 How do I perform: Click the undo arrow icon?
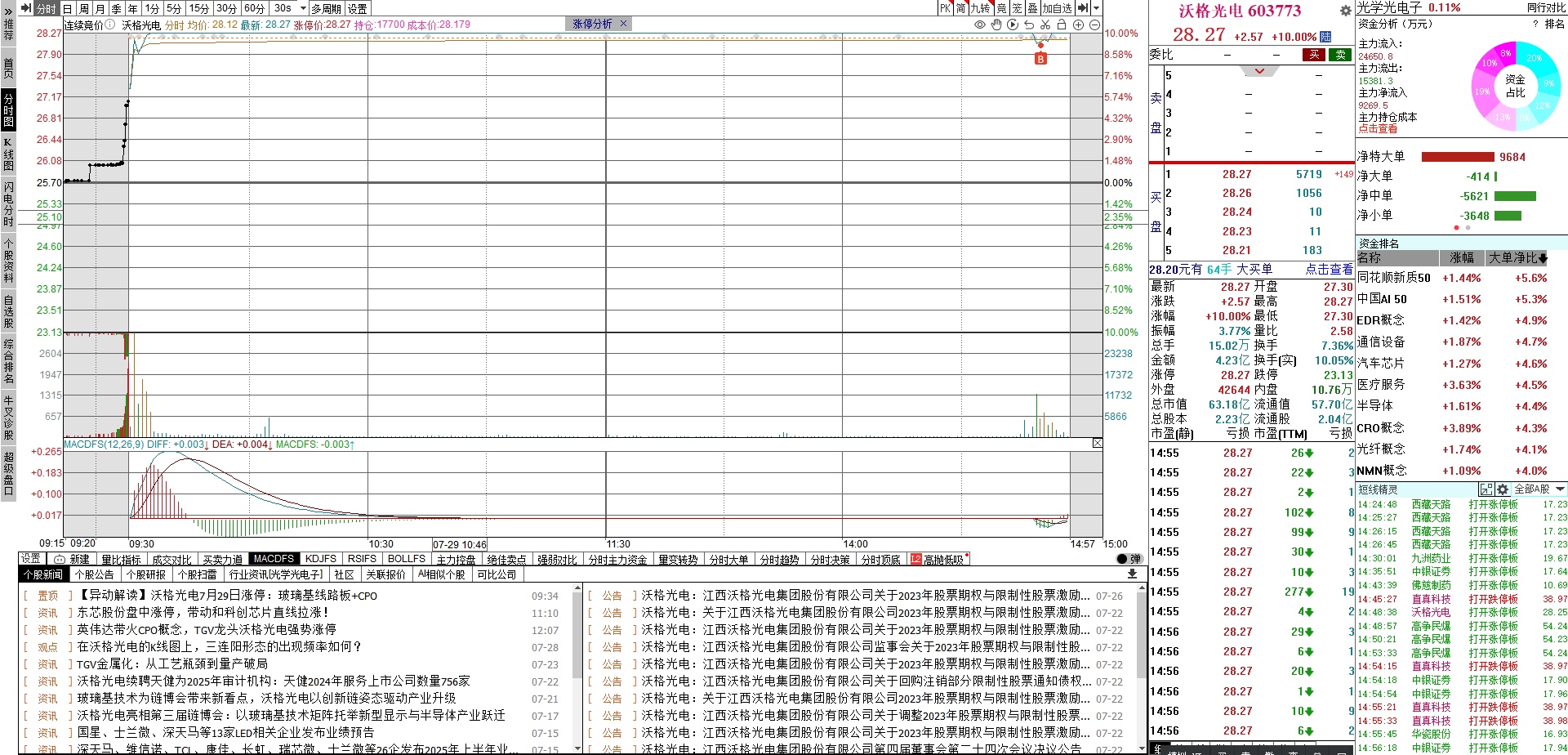point(1029,25)
